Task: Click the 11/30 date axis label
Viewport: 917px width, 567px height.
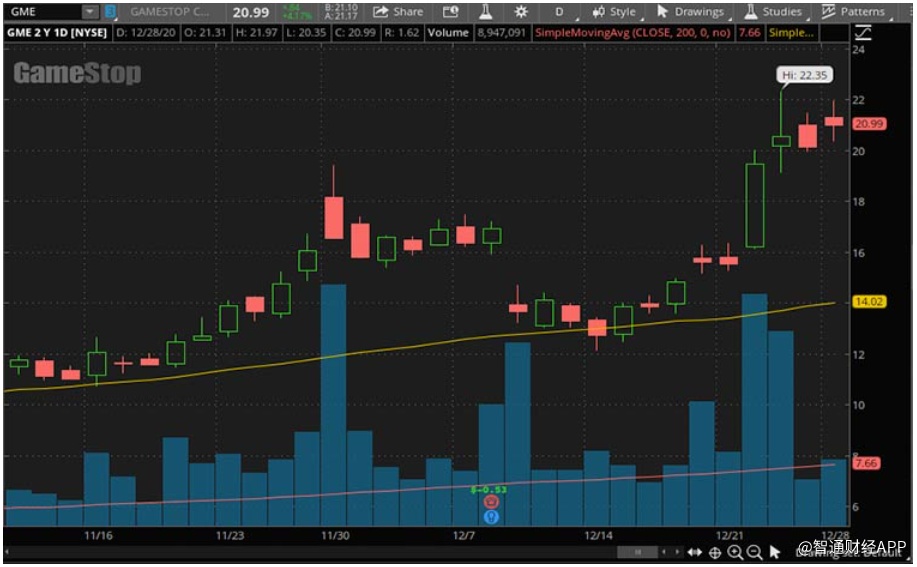Action: tap(335, 535)
